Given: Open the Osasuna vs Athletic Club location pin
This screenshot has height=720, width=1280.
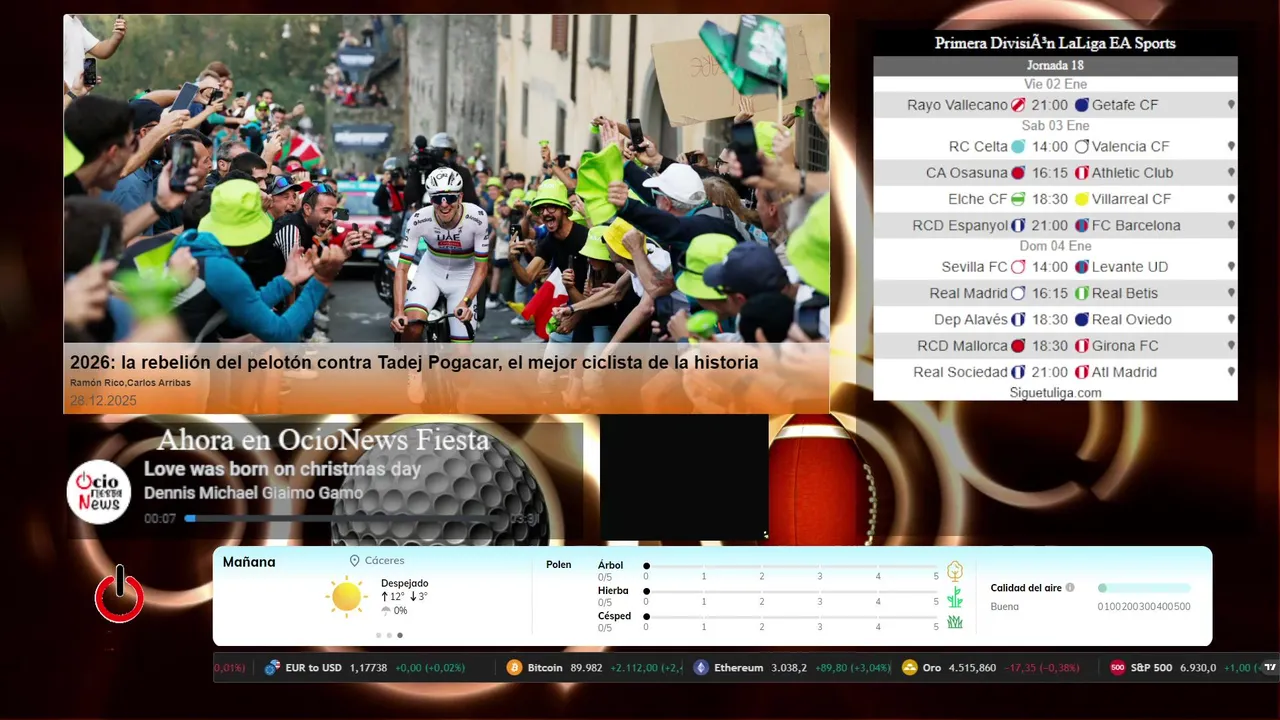Looking at the screenshot, I should [x=1231, y=173].
